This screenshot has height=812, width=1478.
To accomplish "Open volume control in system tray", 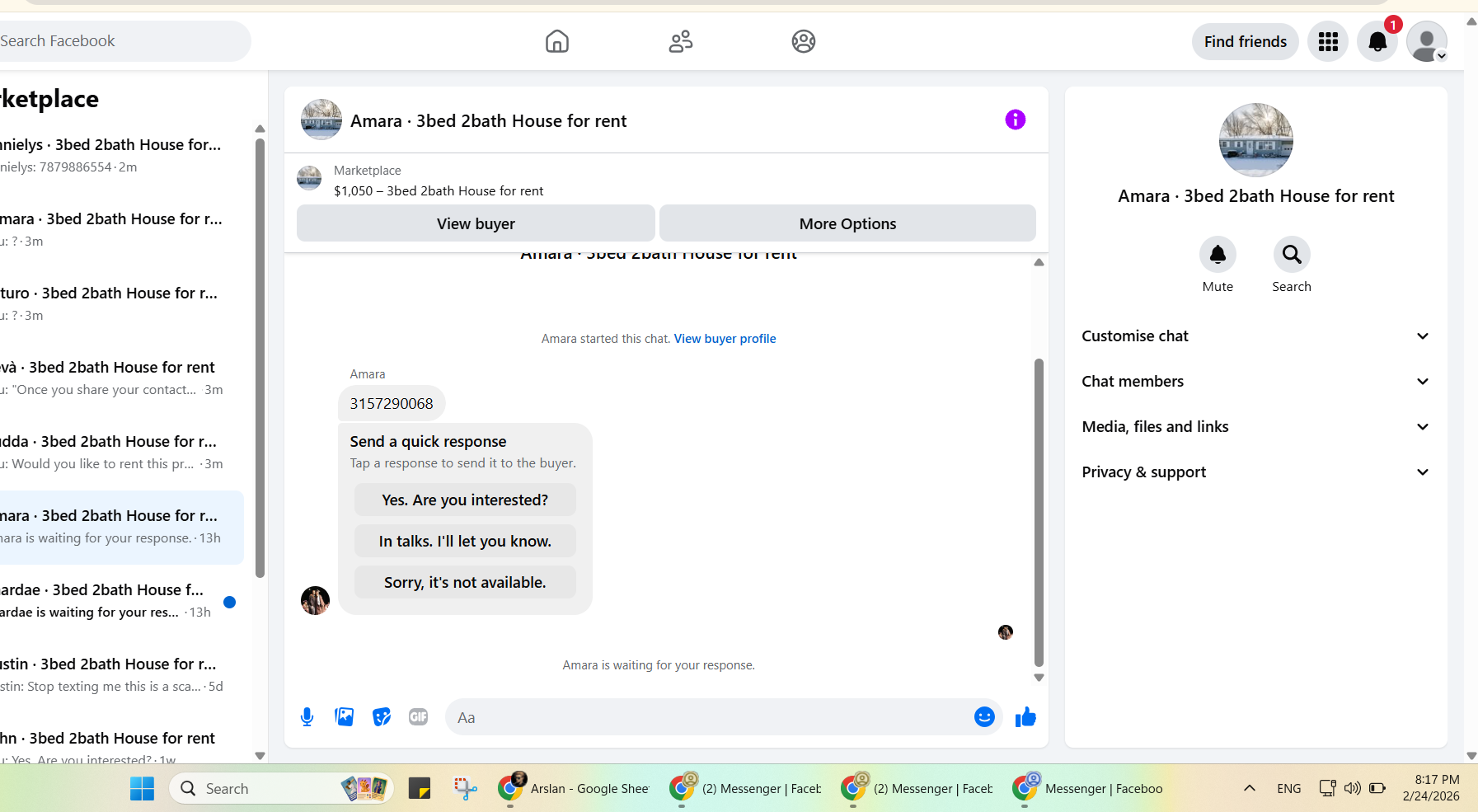I will point(1352,788).
